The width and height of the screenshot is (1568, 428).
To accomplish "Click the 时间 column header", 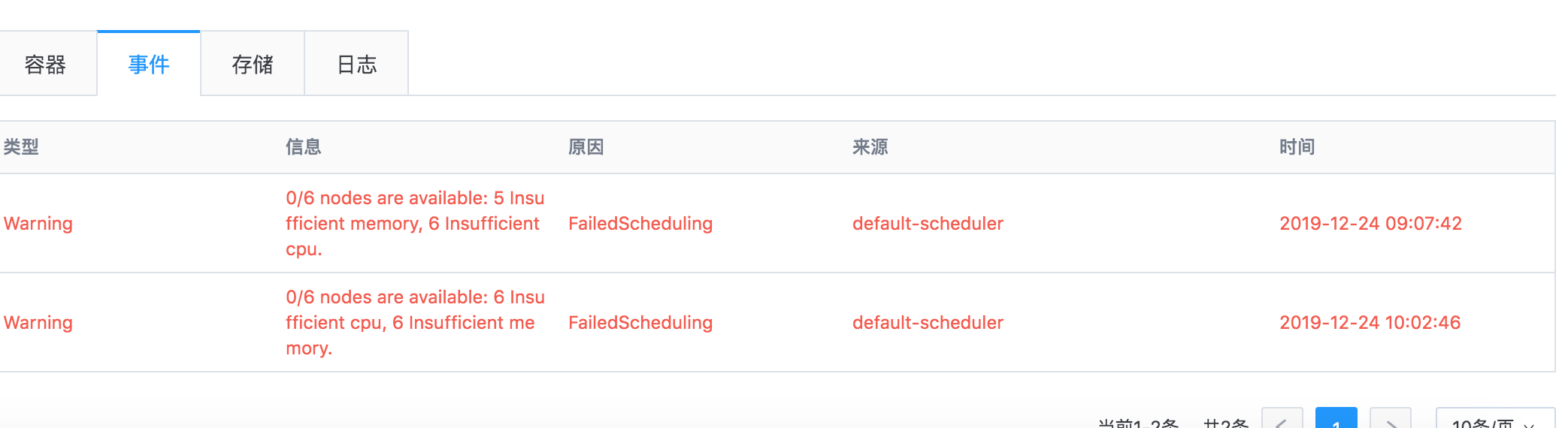I will 1297,147.
